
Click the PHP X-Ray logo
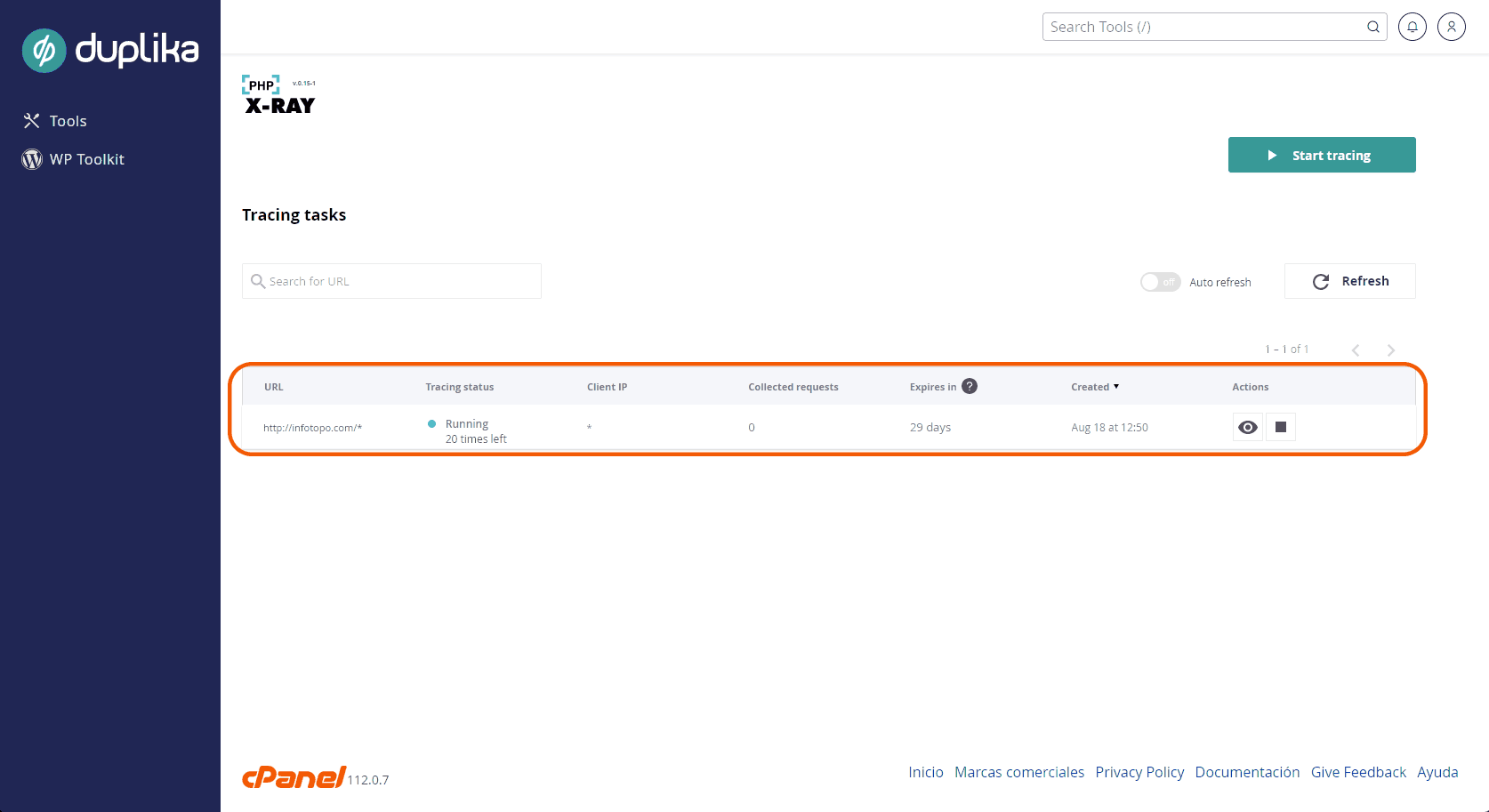point(279,96)
